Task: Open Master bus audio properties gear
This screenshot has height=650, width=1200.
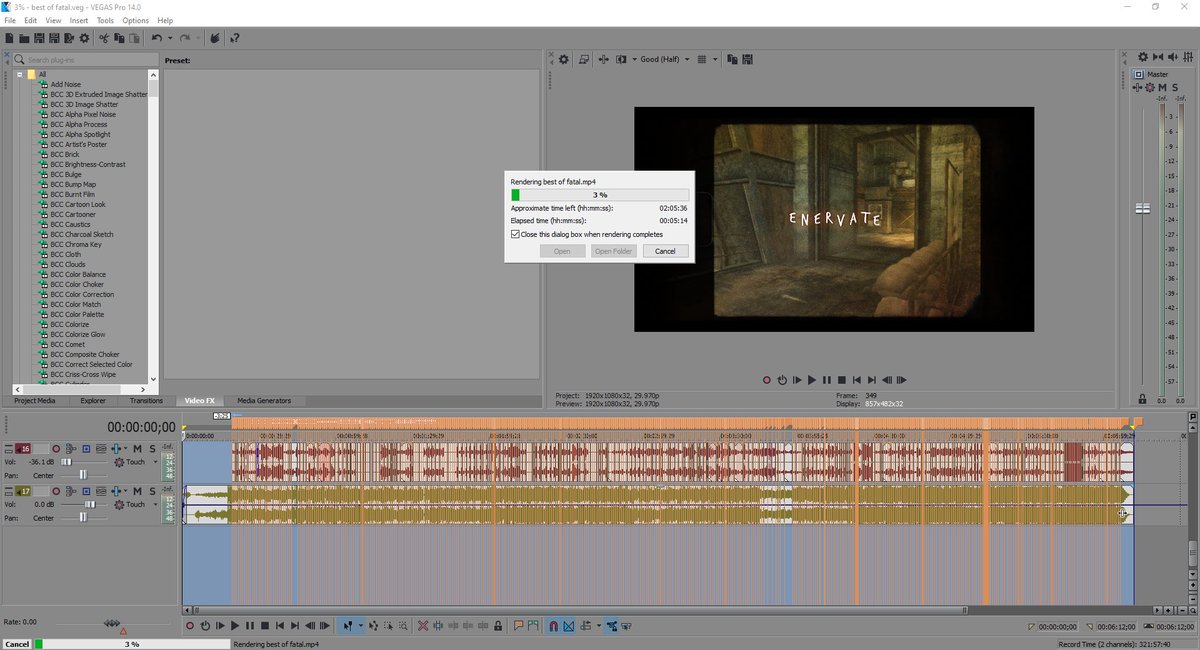Action: pyautogui.click(x=1143, y=57)
